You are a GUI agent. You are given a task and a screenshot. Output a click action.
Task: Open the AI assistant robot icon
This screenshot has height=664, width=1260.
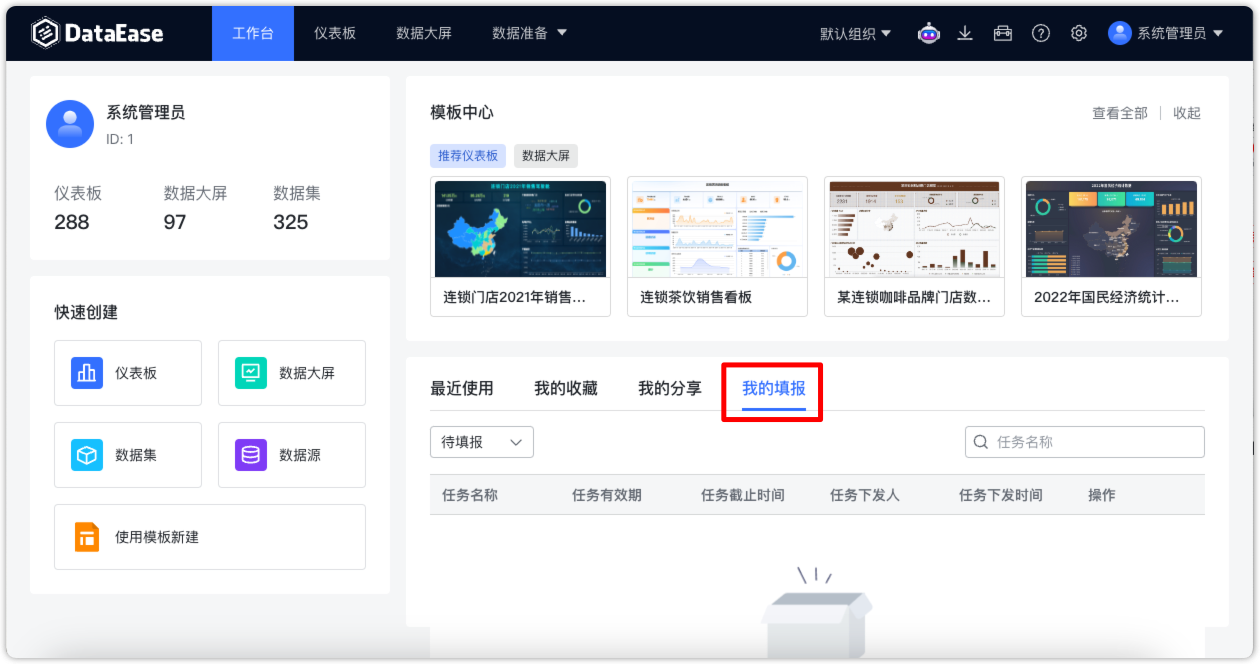tap(928, 32)
